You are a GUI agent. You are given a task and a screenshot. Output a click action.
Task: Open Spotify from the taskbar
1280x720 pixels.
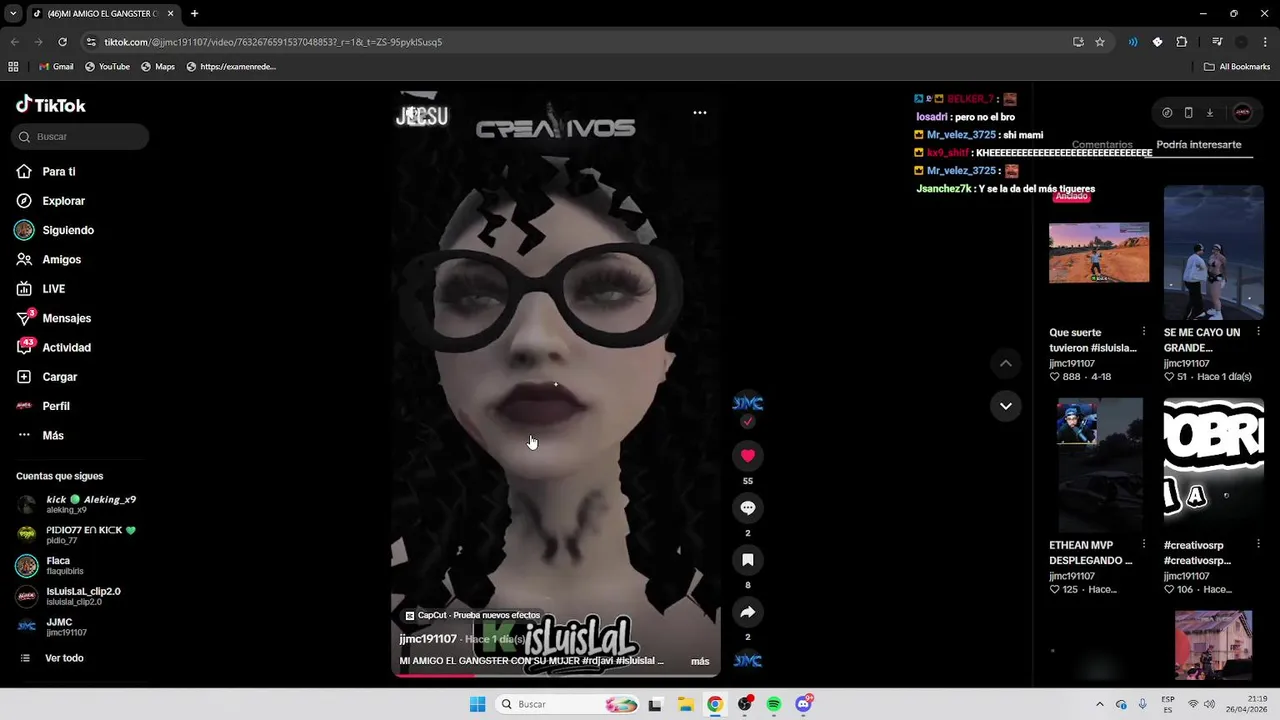tap(774, 704)
